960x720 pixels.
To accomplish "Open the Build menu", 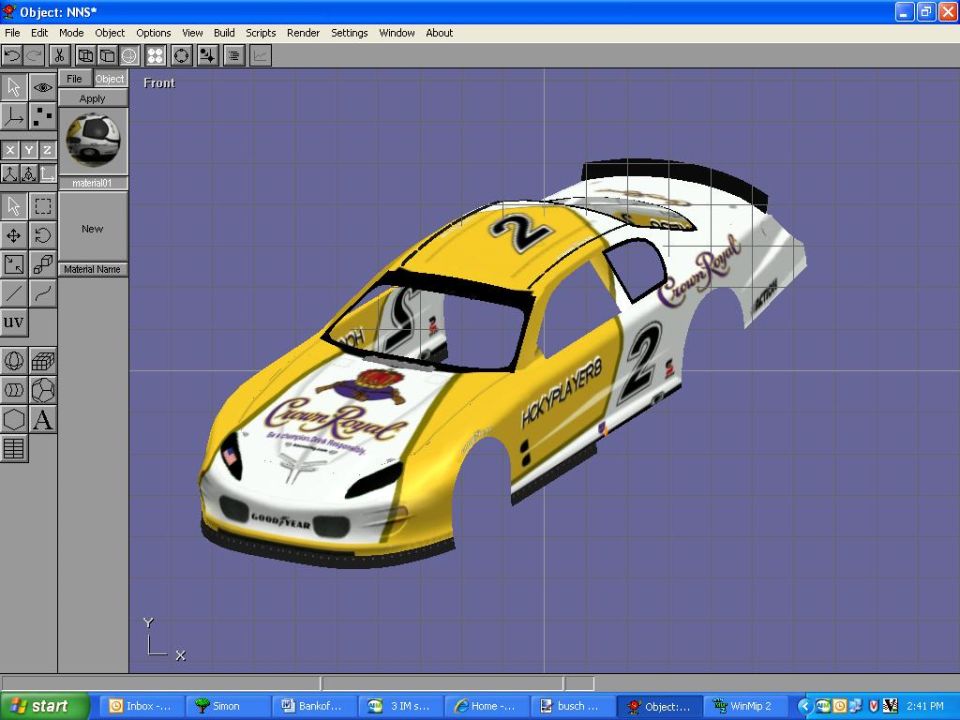I will click(224, 33).
